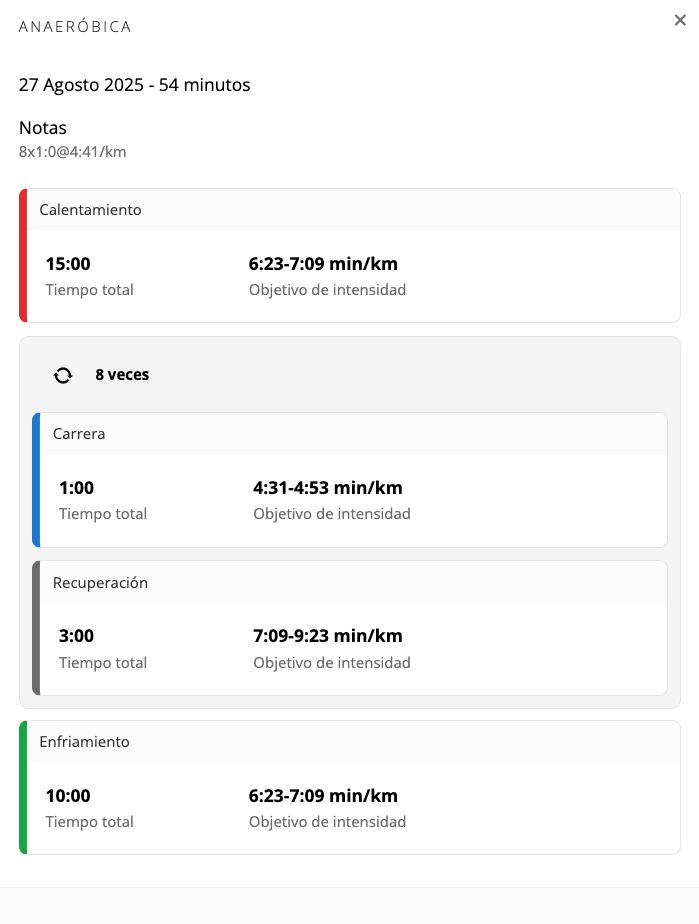Click the Carrera step header
Viewport: 699px width, 924px height.
click(x=79, y=434)
